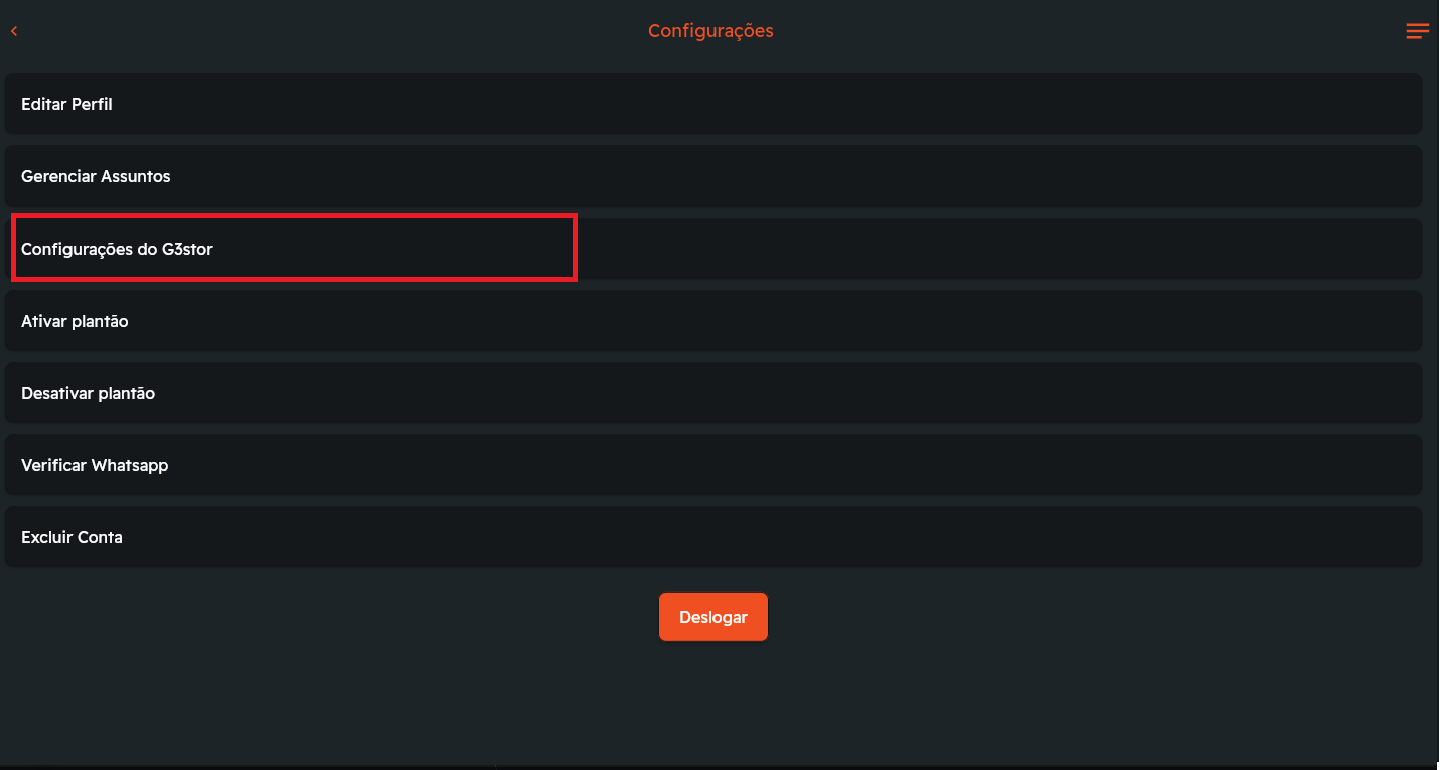Image resolution: width=1440 pixels, height=770 pixels.
Task: Choose the Desativar plantão row
Action: click(x=712, y=393)
